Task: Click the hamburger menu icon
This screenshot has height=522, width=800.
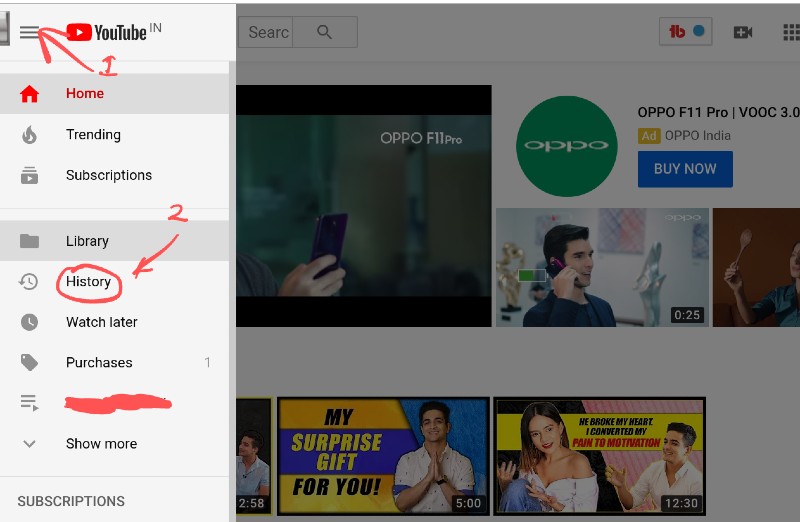Action: click(29, 33)
